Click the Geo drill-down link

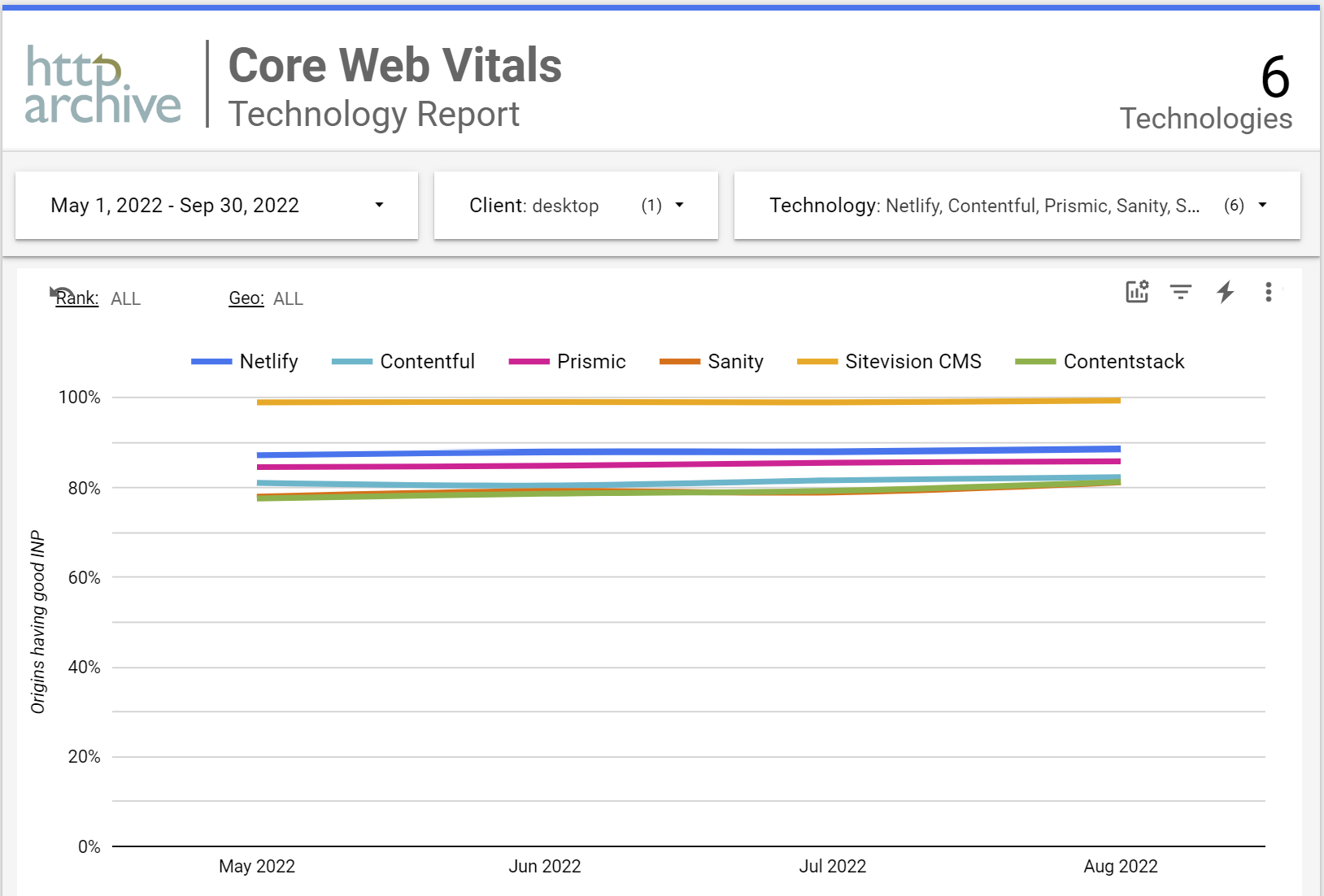[246, 298]
